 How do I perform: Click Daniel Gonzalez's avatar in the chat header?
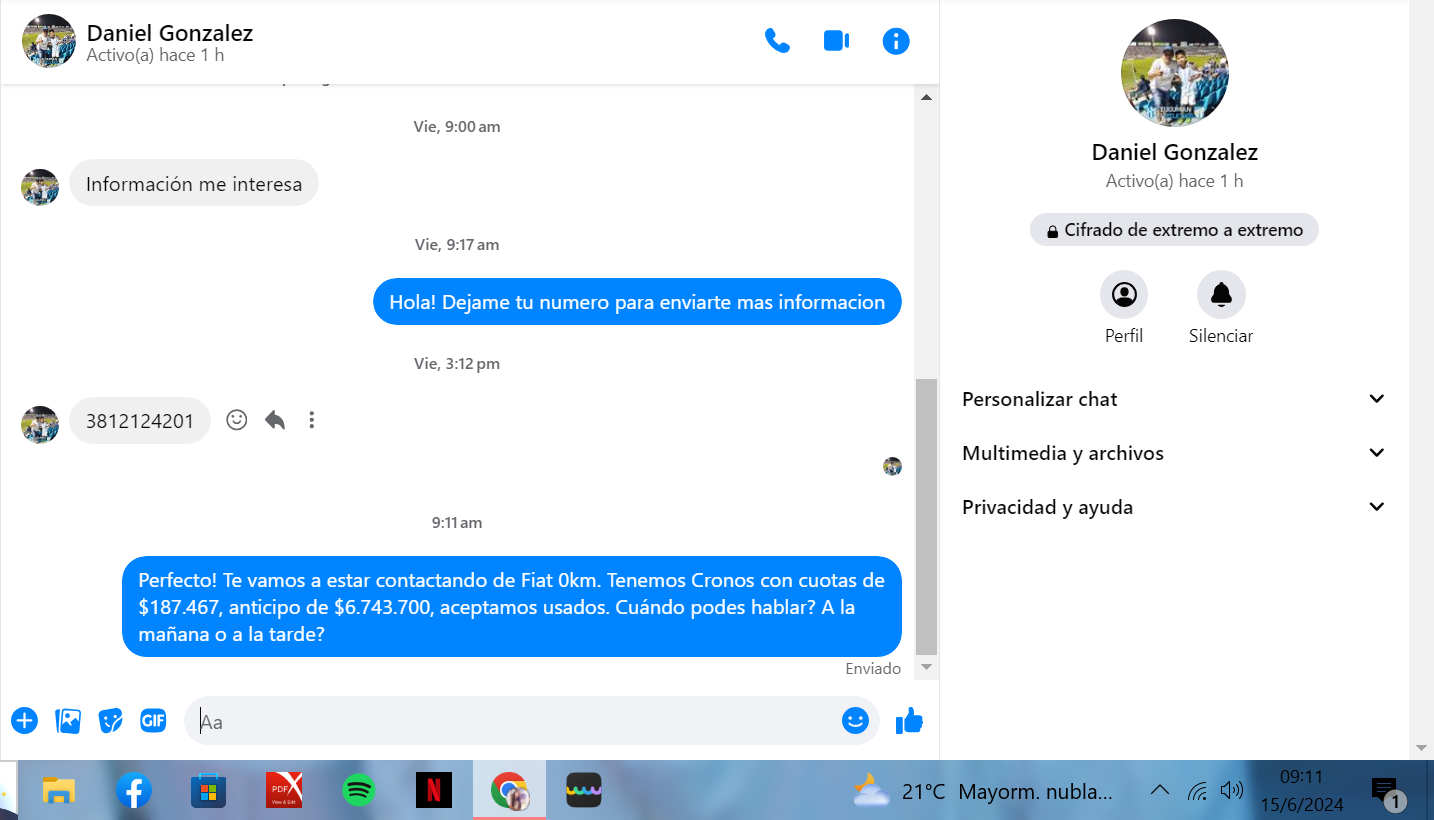click(x=49, y=41)
